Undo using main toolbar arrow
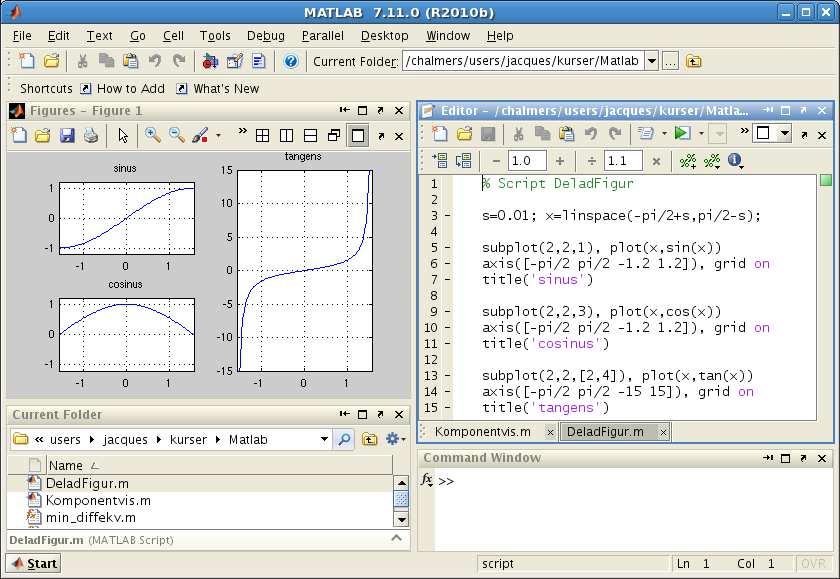Image resolution: width=840 pixels, height=579 pixels. coord(155,61)
